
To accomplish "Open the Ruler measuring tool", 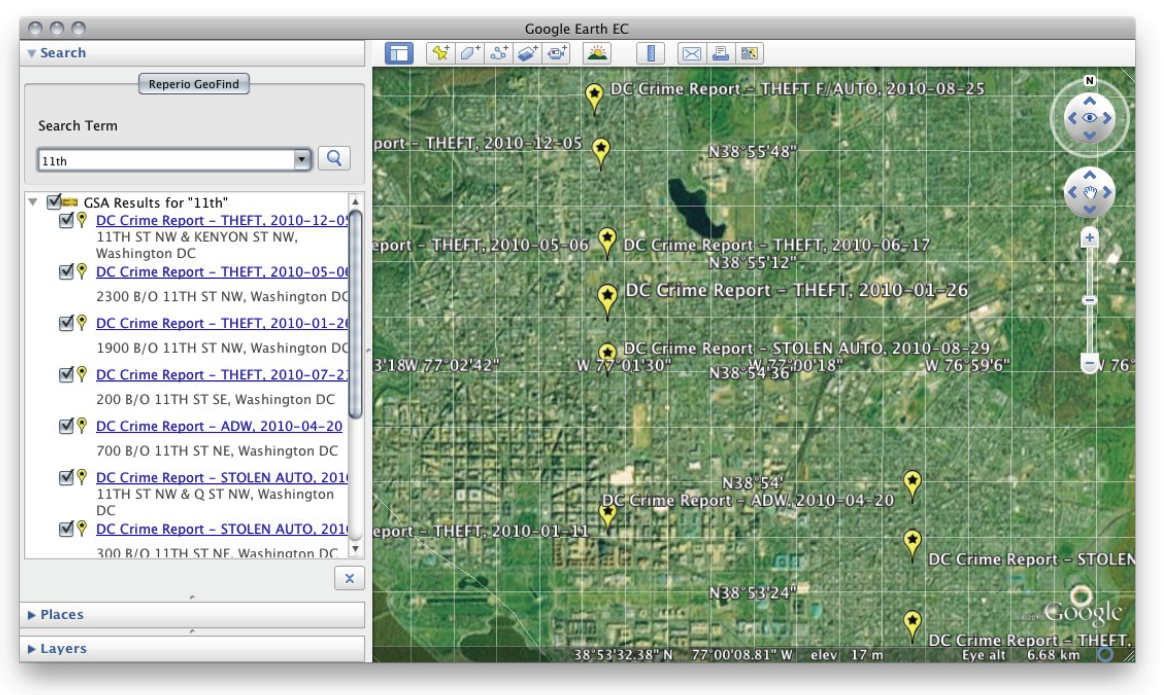I will 650,53.
